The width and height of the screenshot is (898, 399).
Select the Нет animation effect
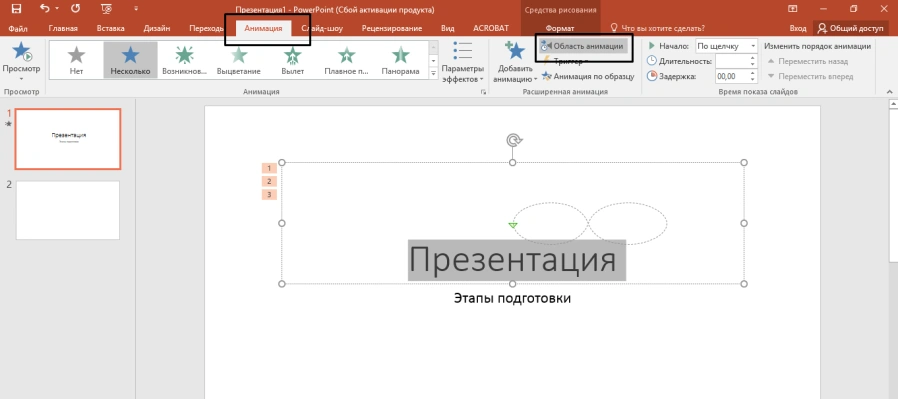pos(76,60)
